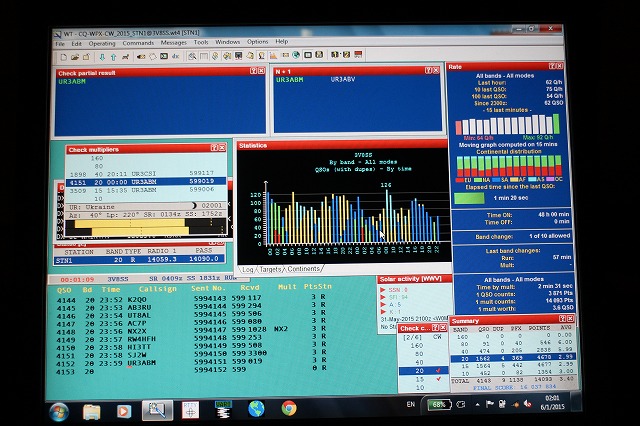
Task: Click the 'dx' toolbar icon
Action: tap(176, 56)
